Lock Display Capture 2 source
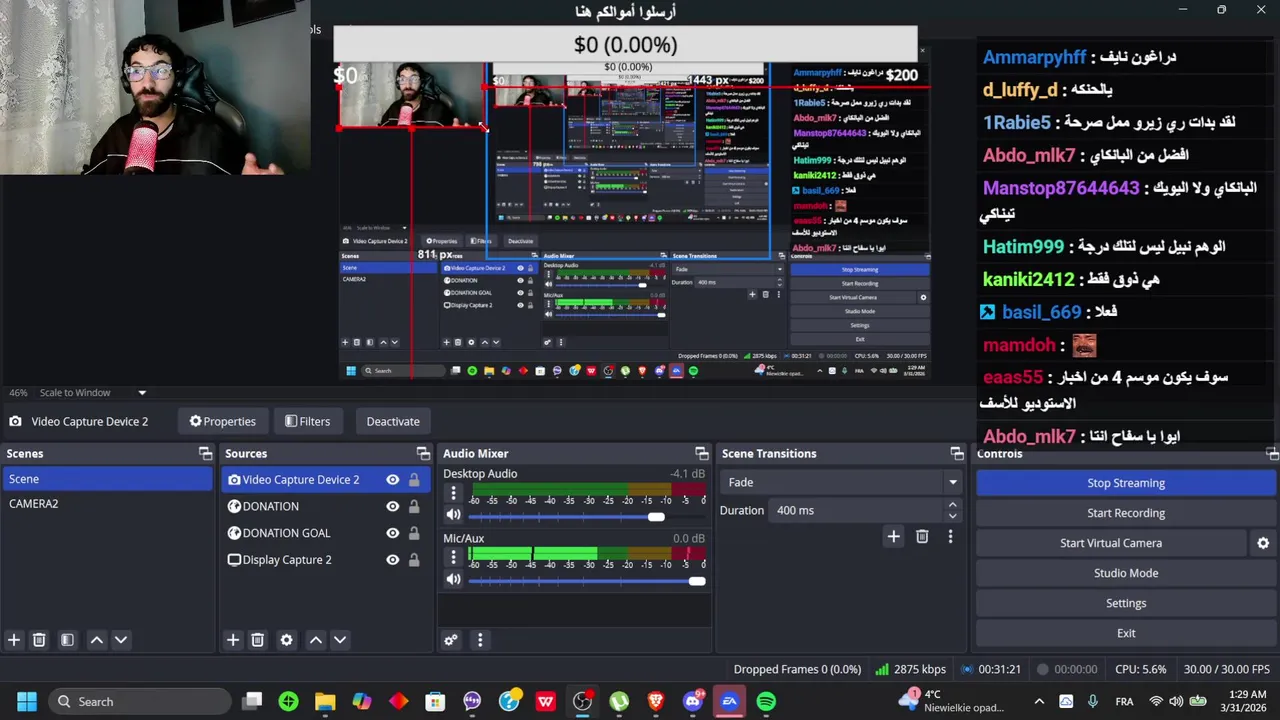Viewport: 1280px width, 720px height. pyautogui.click(x=414, y=560)
